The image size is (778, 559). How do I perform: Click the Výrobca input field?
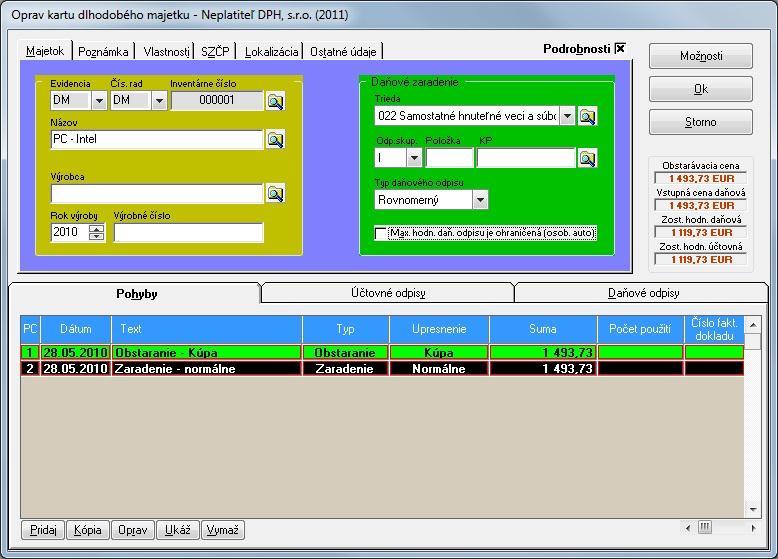(x=157, y=193)
